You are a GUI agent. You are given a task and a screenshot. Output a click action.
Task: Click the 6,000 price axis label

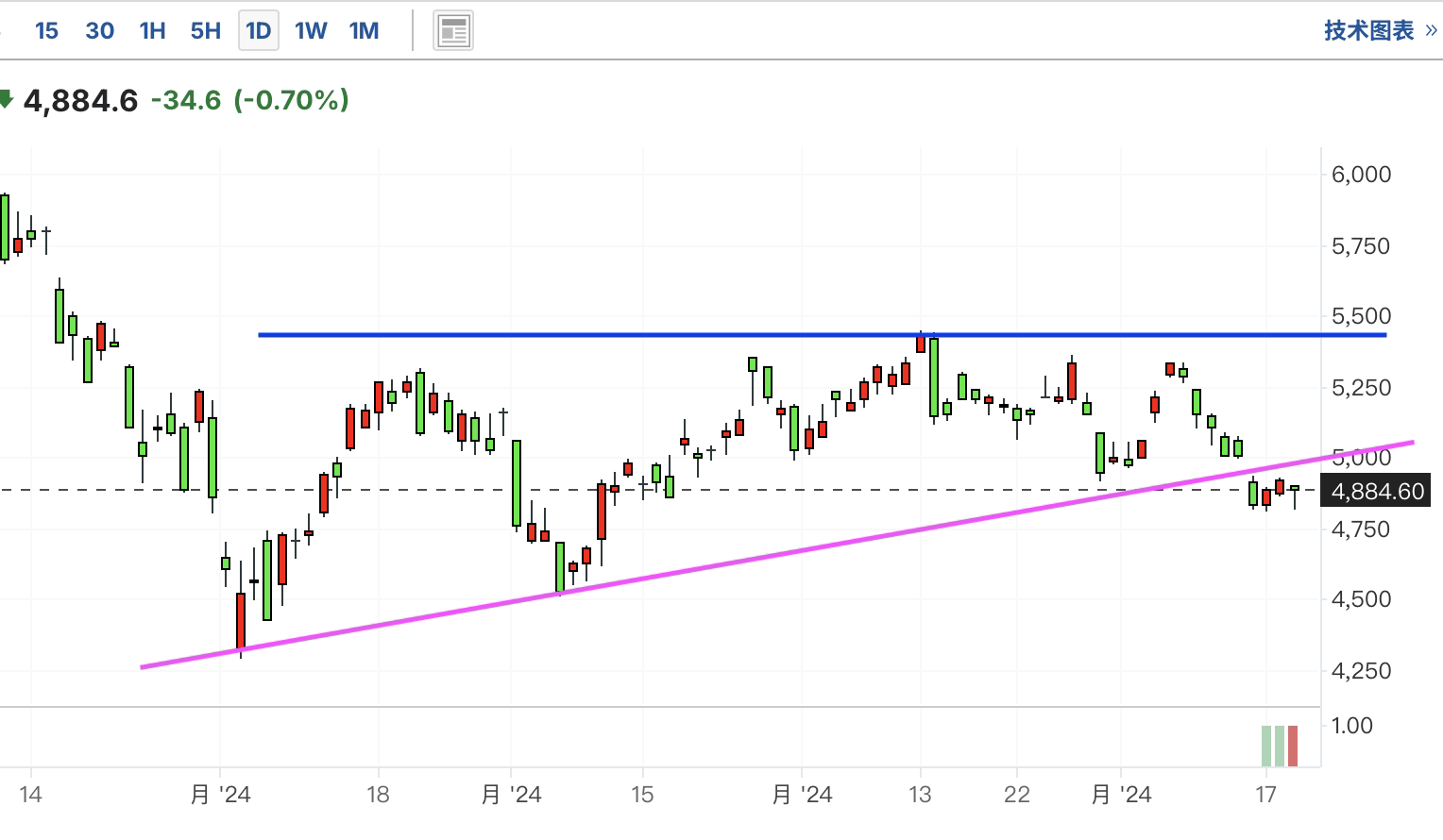click(1361, 175)
